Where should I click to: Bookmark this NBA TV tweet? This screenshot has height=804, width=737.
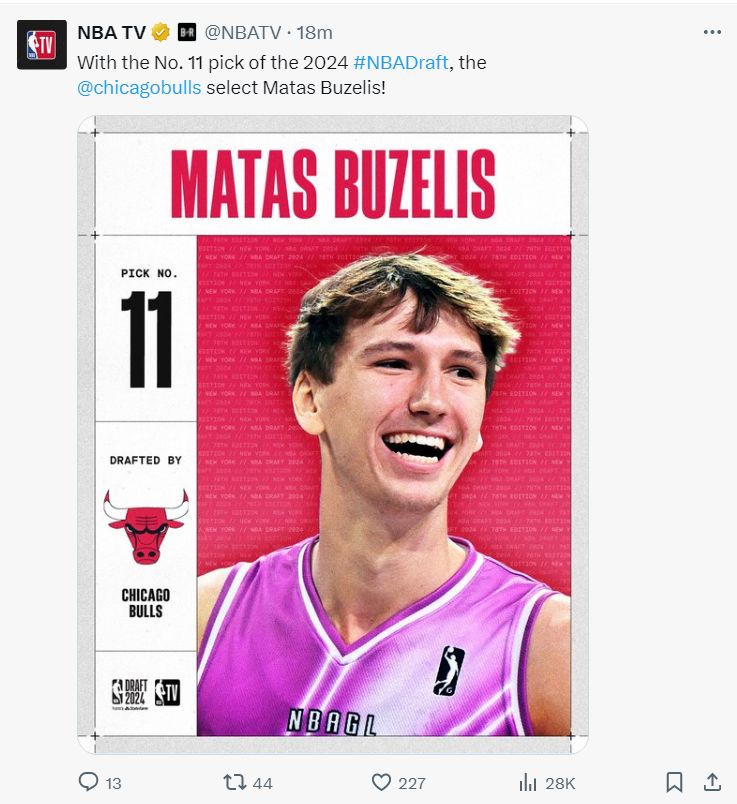tap(674, 782)
